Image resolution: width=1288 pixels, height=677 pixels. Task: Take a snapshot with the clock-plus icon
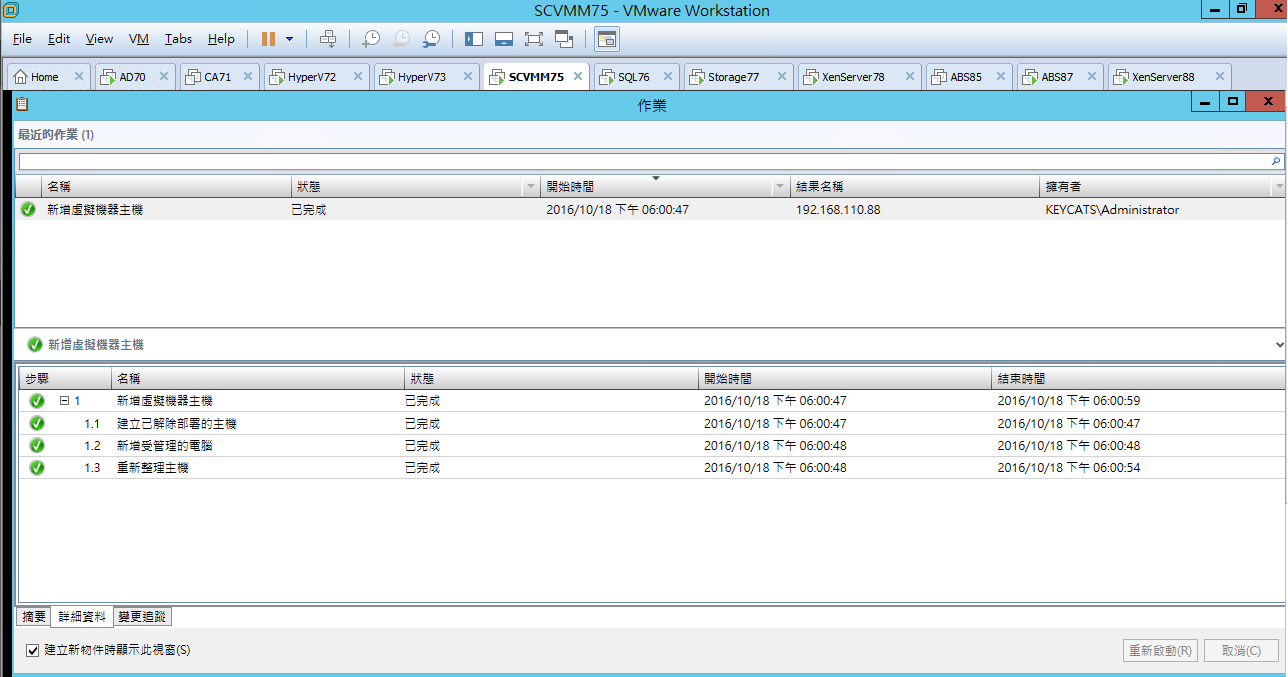tap(370, 39)
